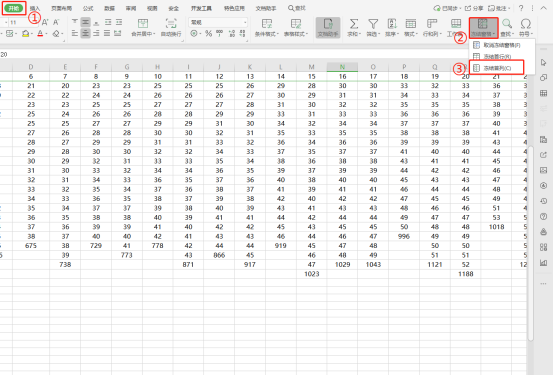Switch to the 插入 ribbon tab
Screen dimensions: 554x376
click(35, 8)
